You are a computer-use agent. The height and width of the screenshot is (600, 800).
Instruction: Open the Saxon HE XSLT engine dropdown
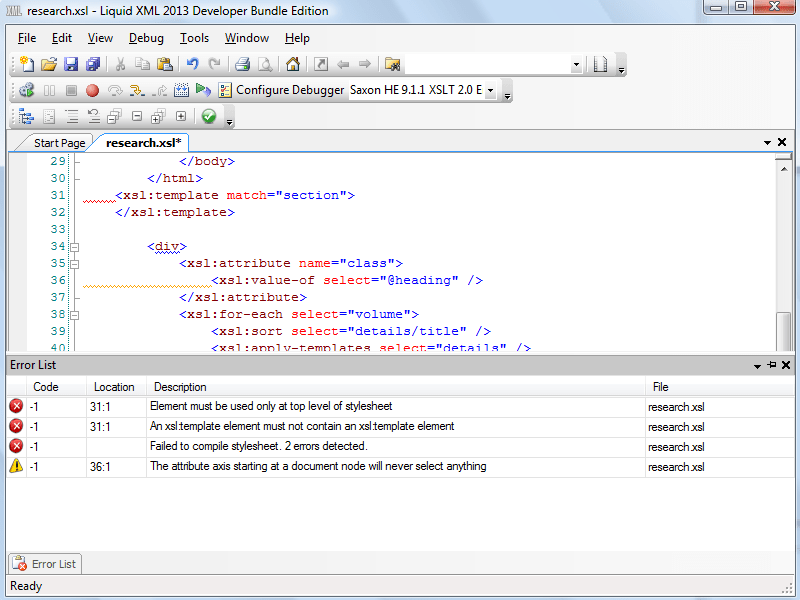point(490,91)
